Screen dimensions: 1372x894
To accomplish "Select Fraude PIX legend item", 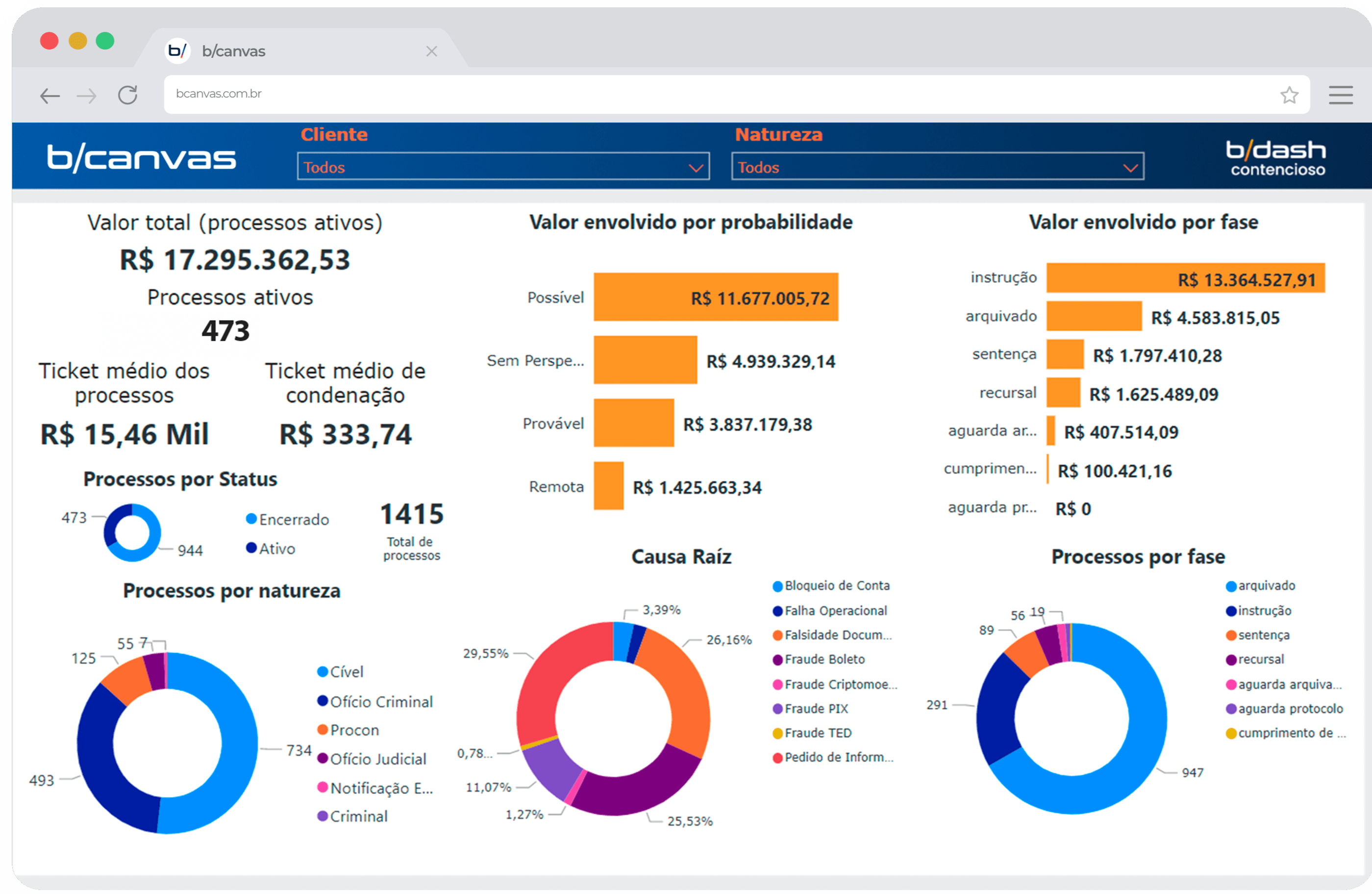I will tap(810, 708).
